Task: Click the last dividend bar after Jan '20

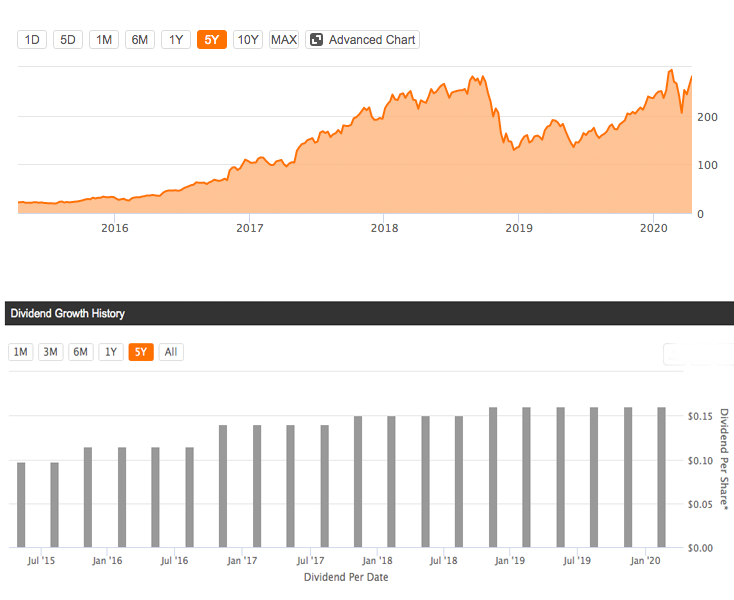Action: coord(662,478)
